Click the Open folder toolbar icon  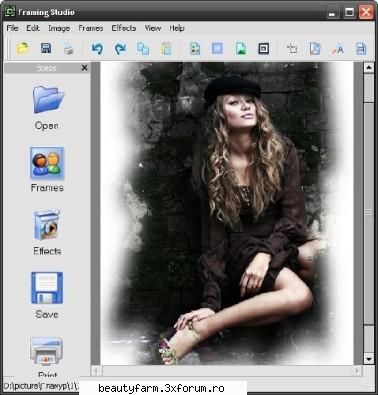(22, 49)
